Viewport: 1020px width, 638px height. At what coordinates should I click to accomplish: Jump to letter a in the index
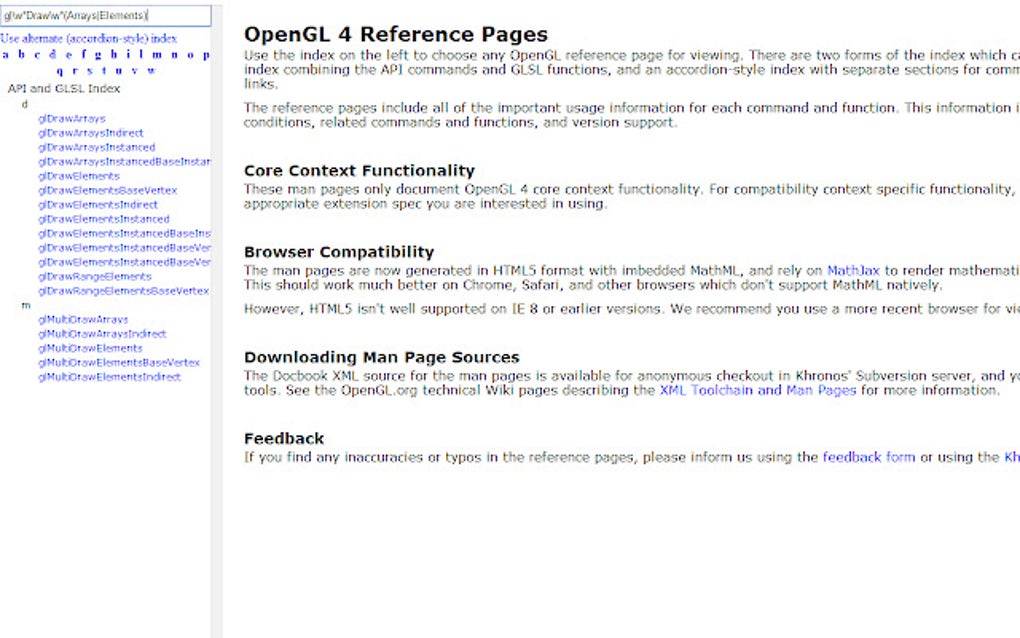(6, 55)
